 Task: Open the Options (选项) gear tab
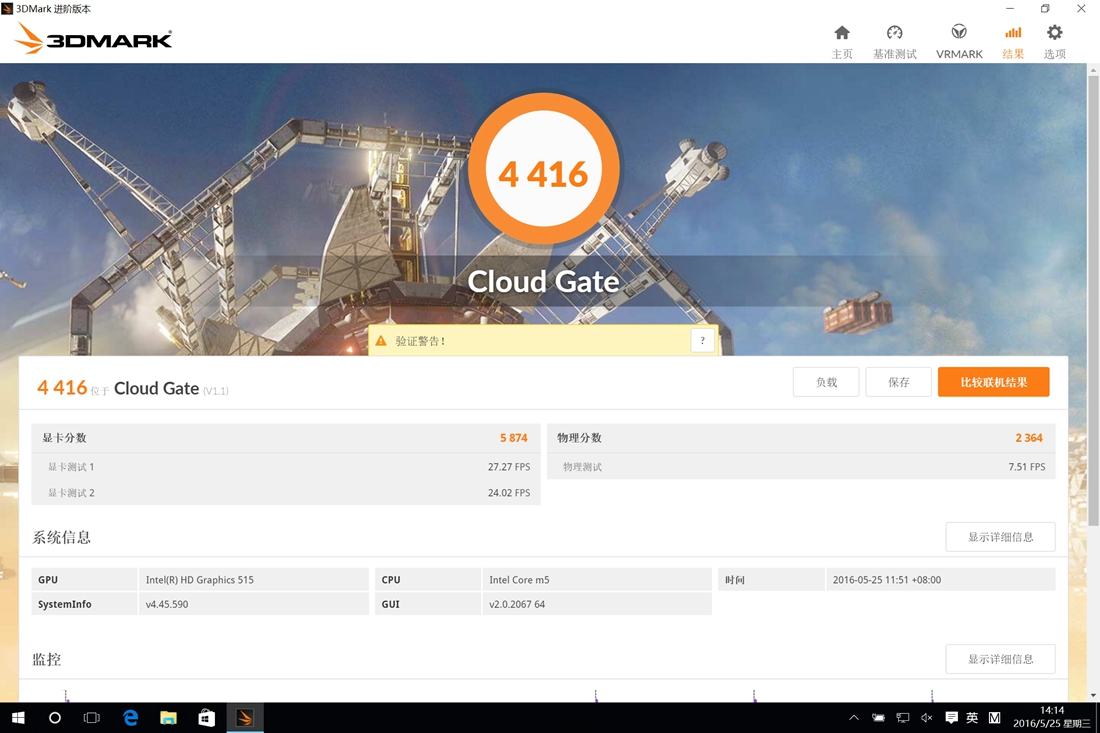click(x=1054, y=41)
